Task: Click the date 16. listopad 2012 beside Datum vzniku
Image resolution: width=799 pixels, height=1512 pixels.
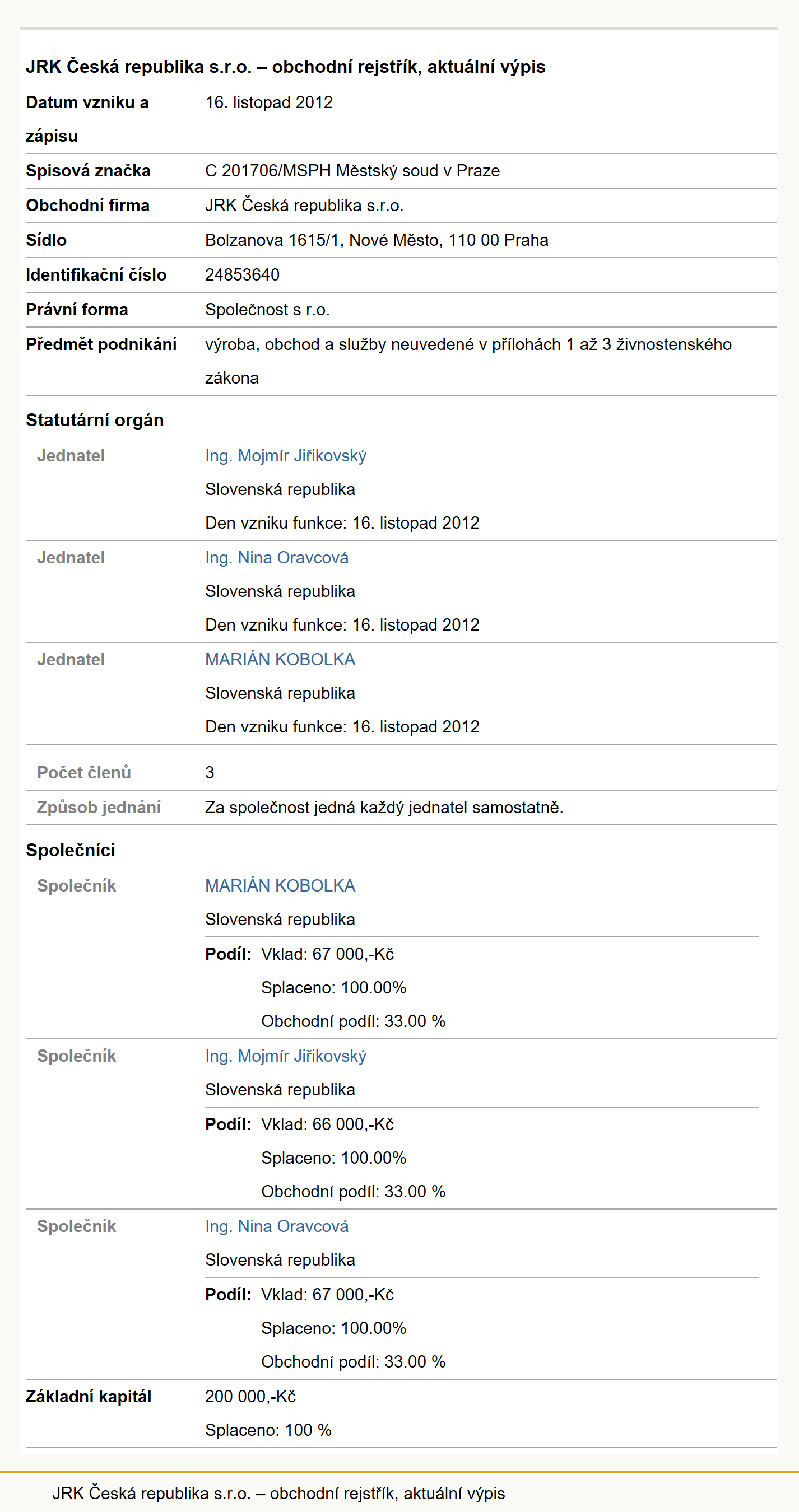Action: pyautogui.click(x=269, y=102)
